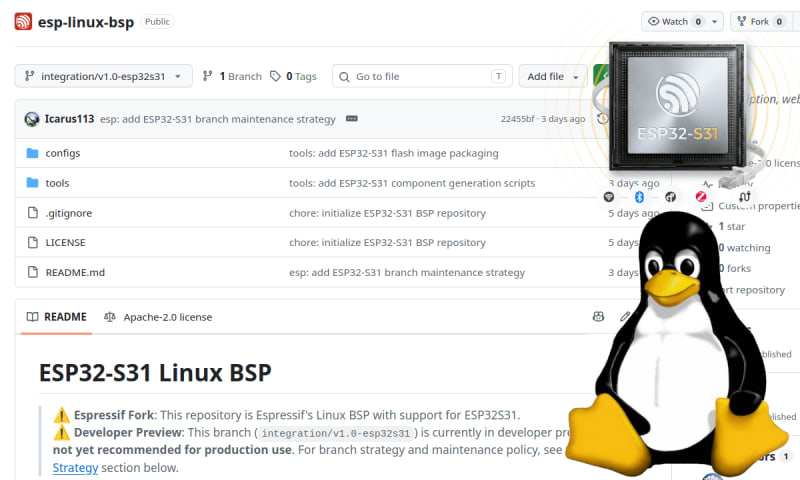Viewport: 800px width, 480px height.
Task: Click the README.md file icon
Action: click(x=33, y=272)
